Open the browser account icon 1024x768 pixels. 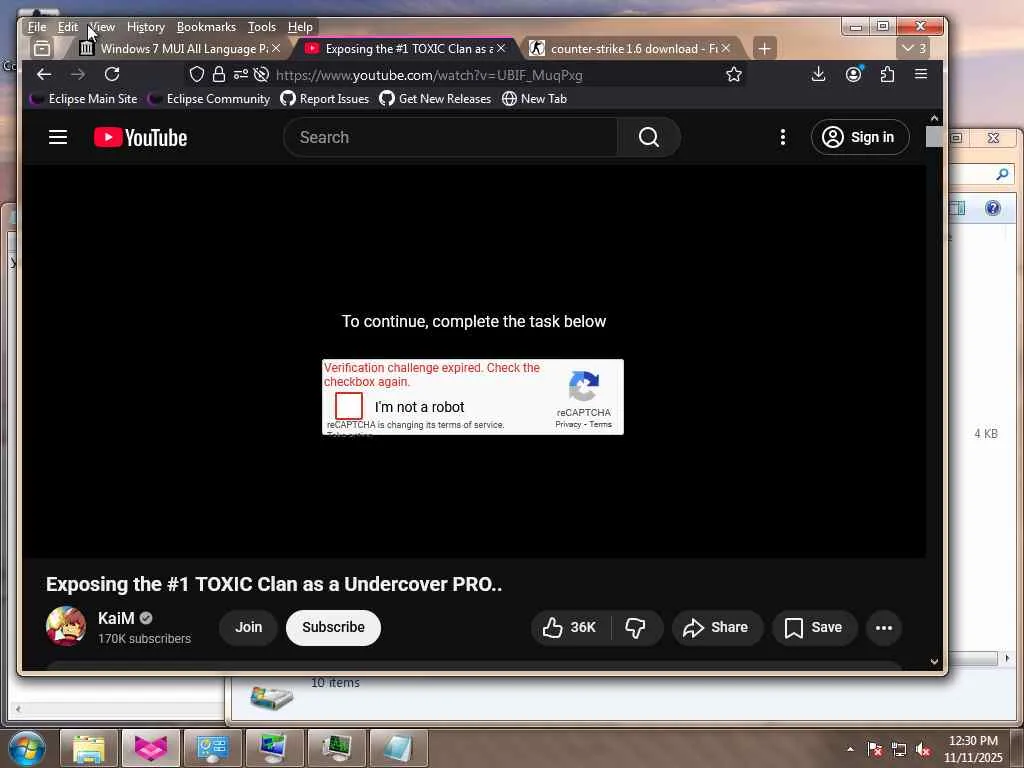[854, 74]
